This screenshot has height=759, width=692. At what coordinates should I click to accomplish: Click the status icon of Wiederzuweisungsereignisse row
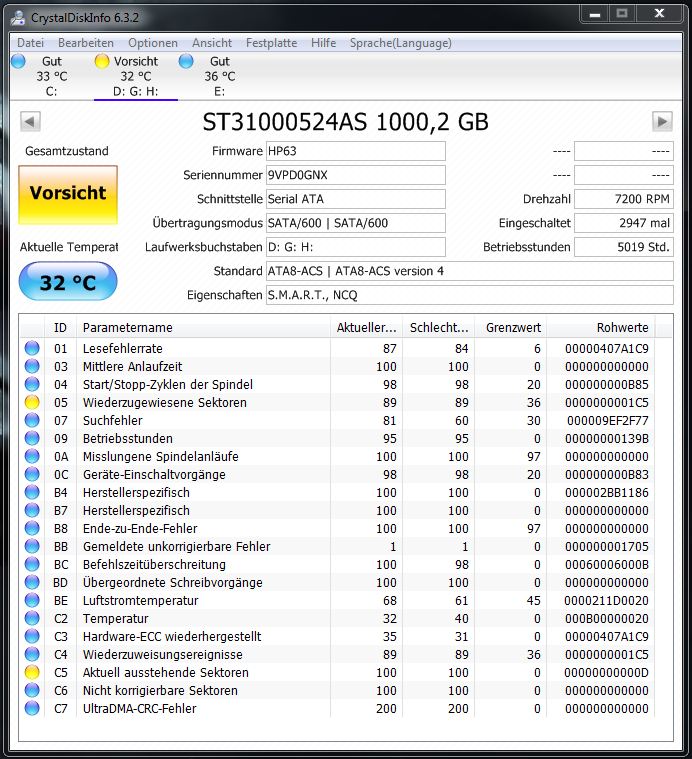pos(32,654)
